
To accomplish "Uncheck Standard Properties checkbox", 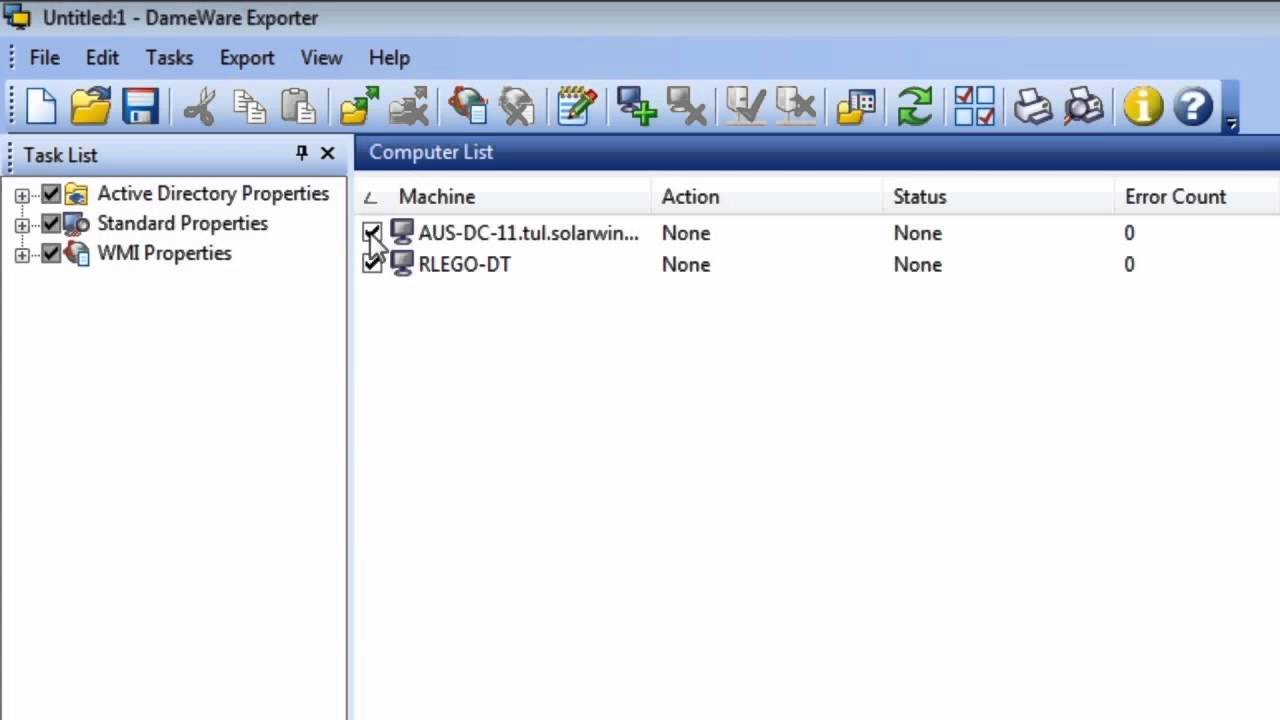I will point(51,224).
